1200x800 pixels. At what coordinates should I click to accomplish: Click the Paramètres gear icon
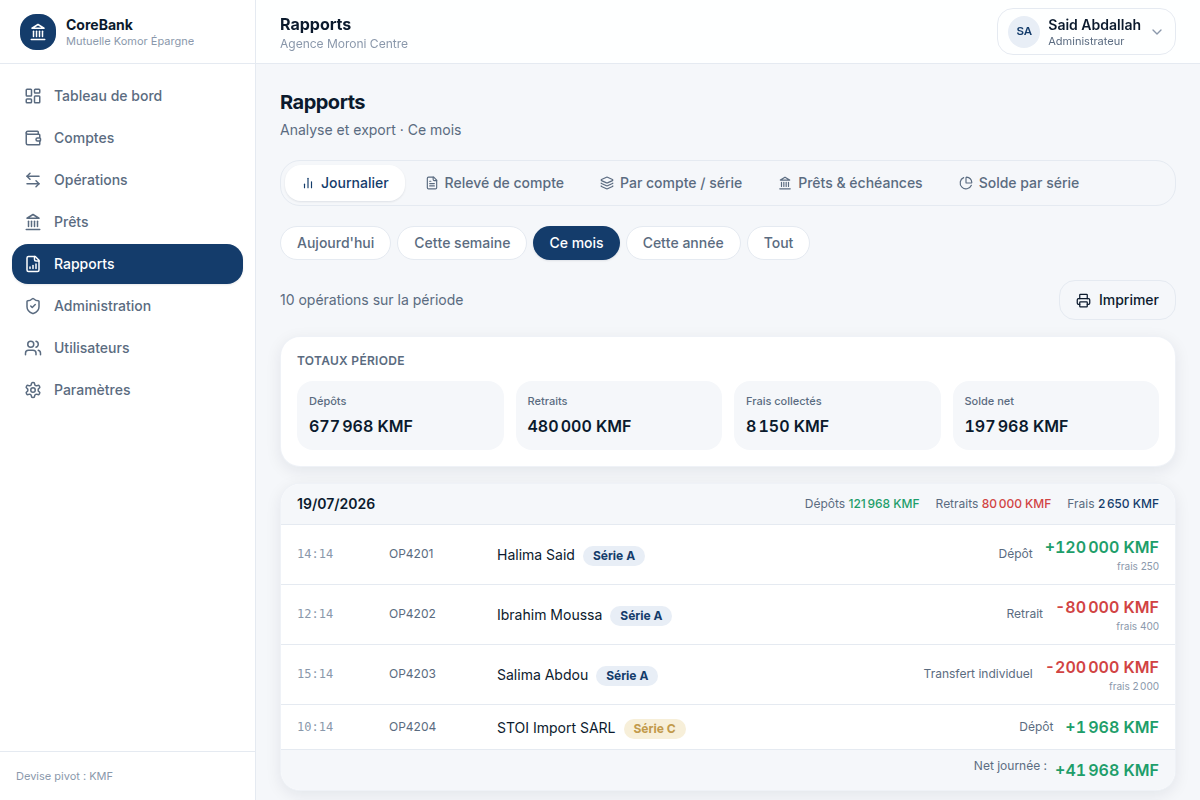[x=33, y=390]
